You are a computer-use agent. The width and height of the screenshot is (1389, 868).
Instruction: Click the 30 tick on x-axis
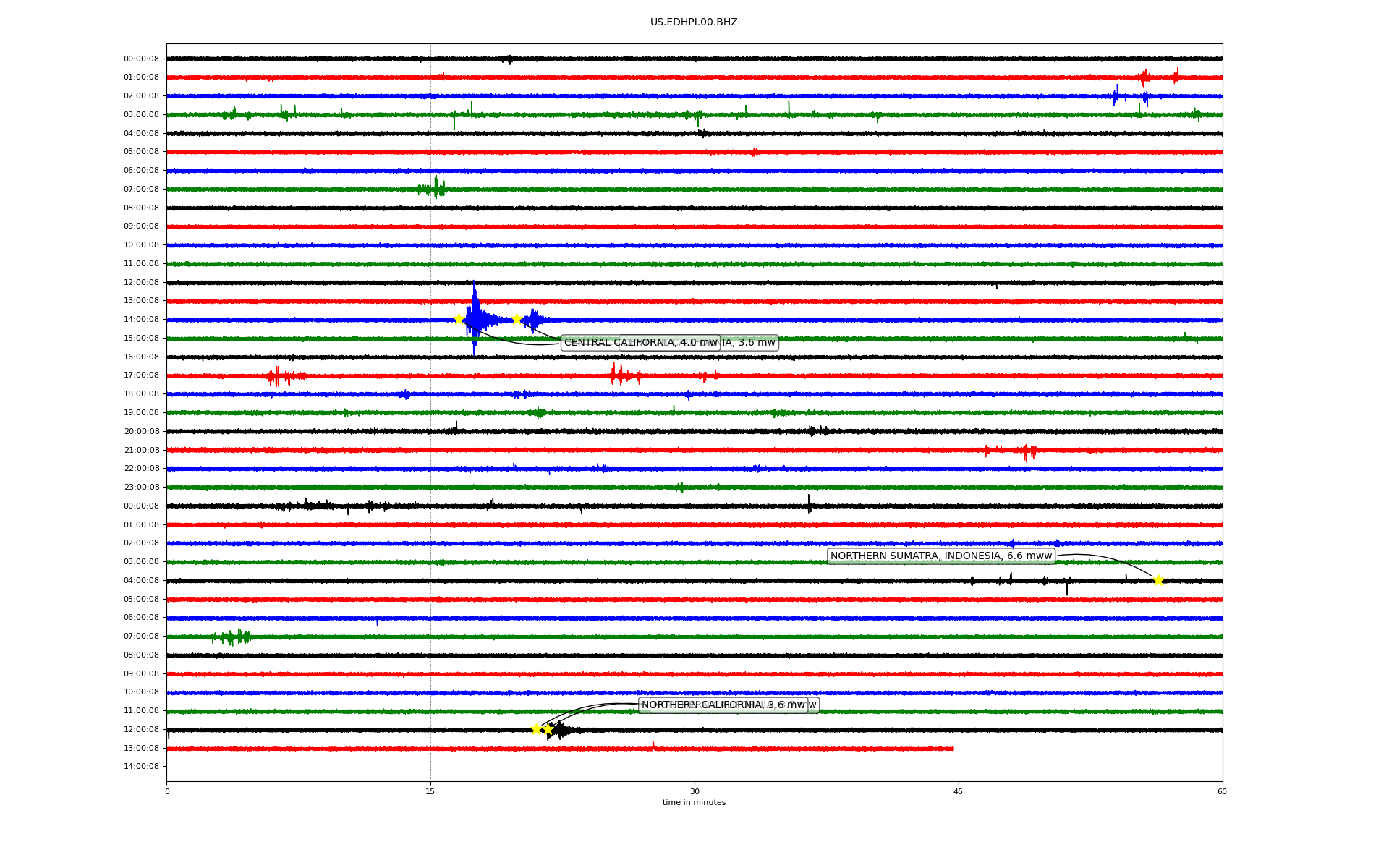[694, 791]
